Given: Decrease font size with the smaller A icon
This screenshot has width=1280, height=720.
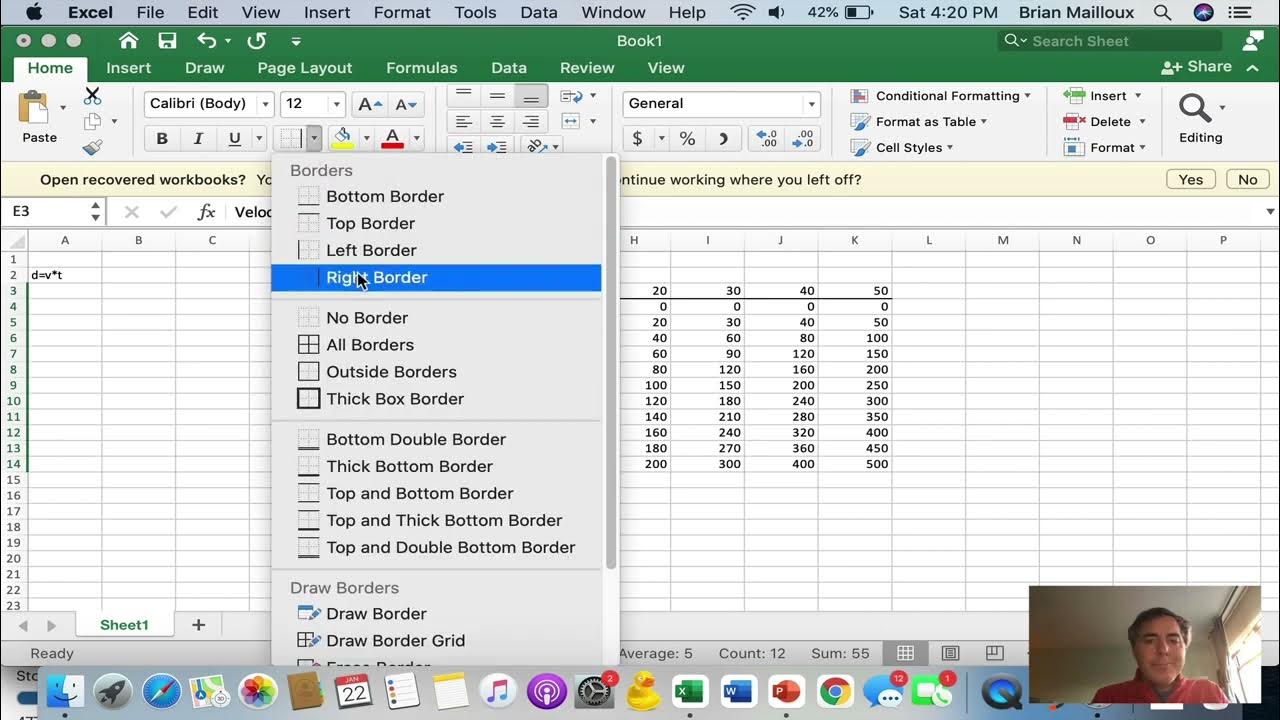Looking at the screenshot, I should click(405, 104).
